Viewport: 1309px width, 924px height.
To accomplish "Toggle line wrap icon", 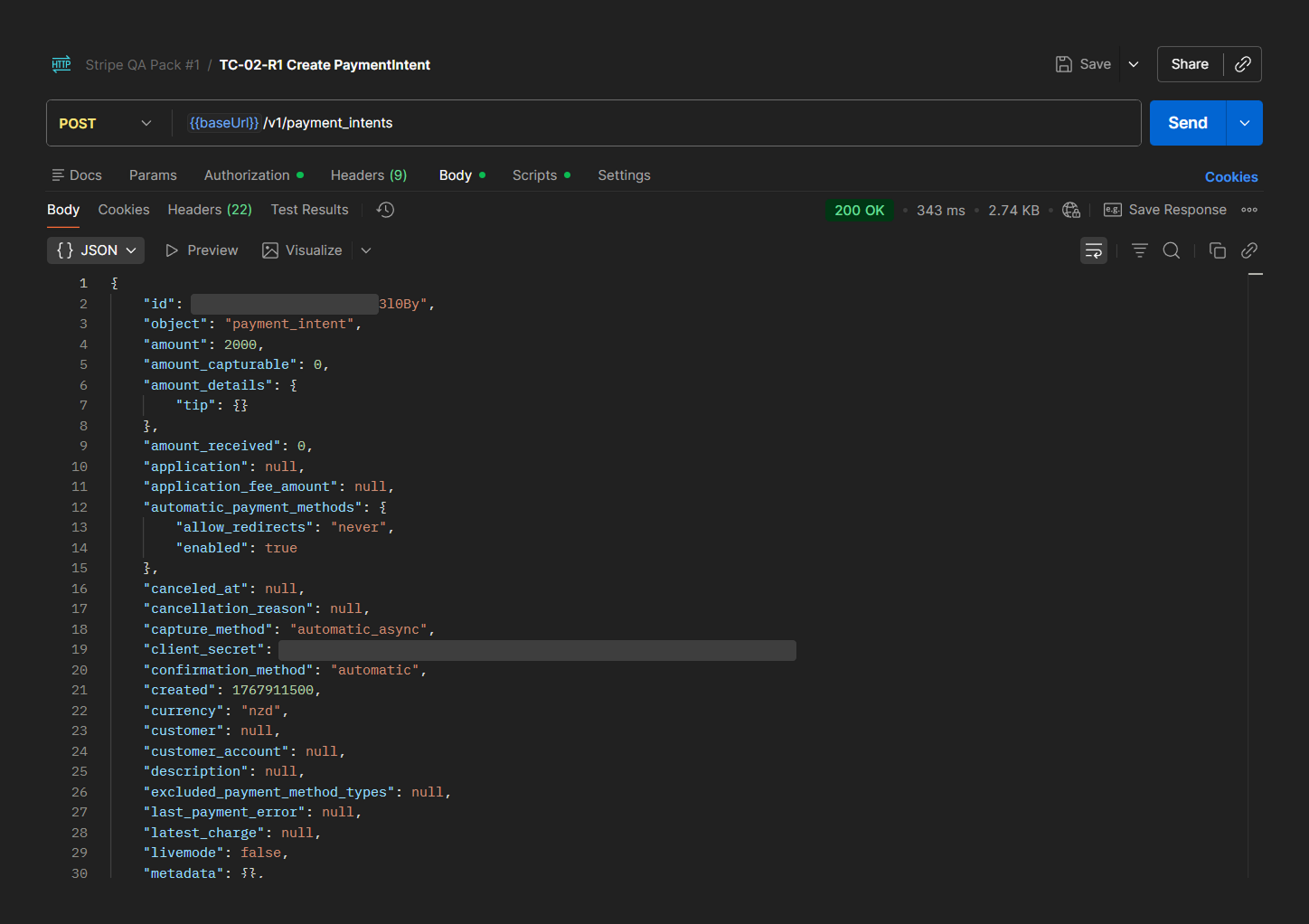I will coord(1094,250).
